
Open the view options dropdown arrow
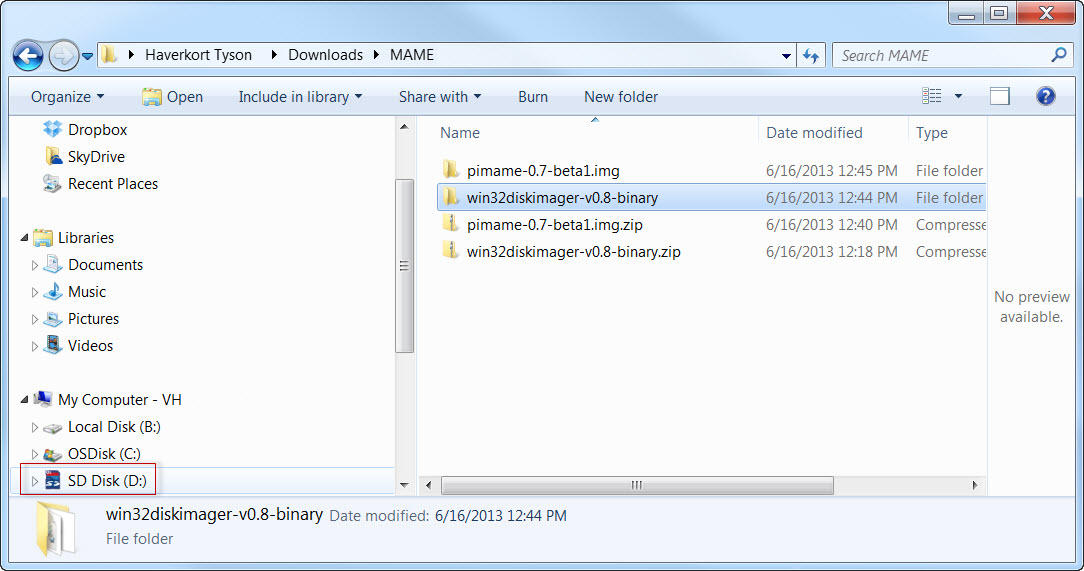pos(958,96)
